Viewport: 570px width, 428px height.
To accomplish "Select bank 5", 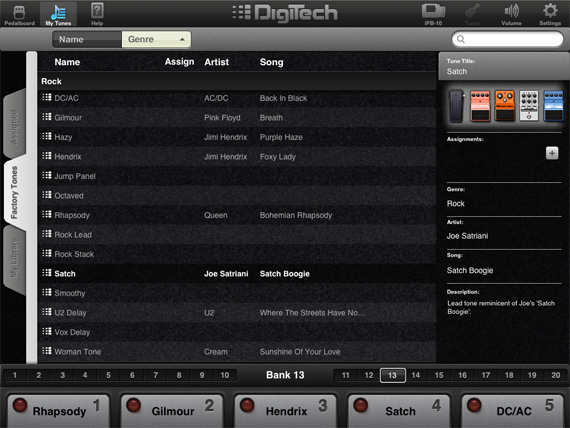I will 108,375.
